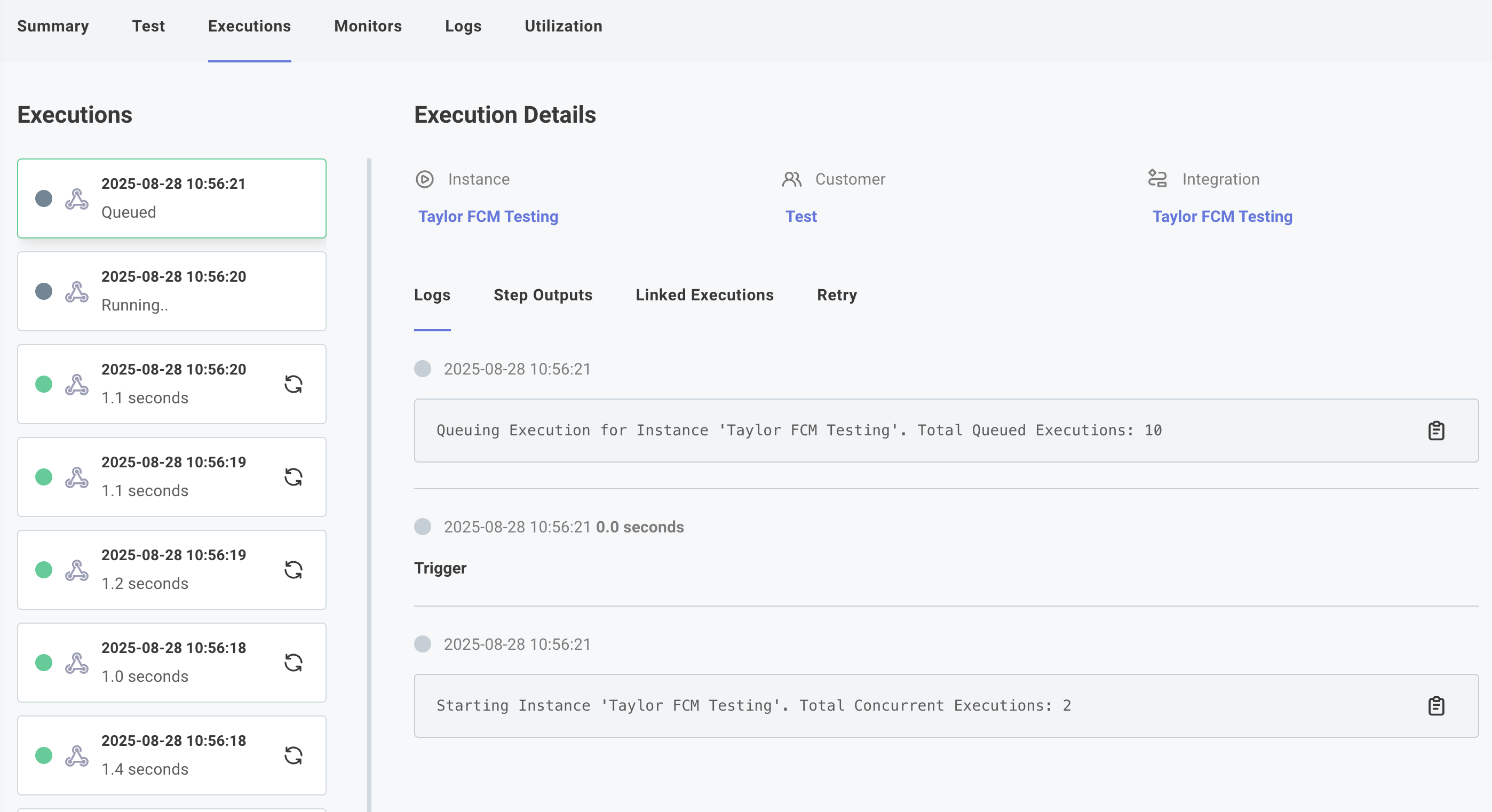Click the Instance play icon
Image resolution: width=1492 pixels, height=812 pixels.
(x=425, y=180)
